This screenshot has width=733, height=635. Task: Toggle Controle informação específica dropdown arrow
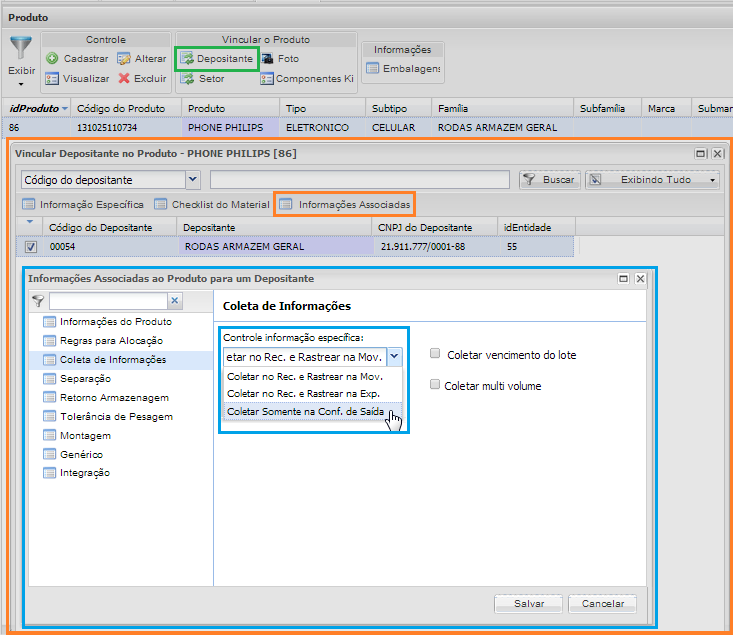point(395,356)
